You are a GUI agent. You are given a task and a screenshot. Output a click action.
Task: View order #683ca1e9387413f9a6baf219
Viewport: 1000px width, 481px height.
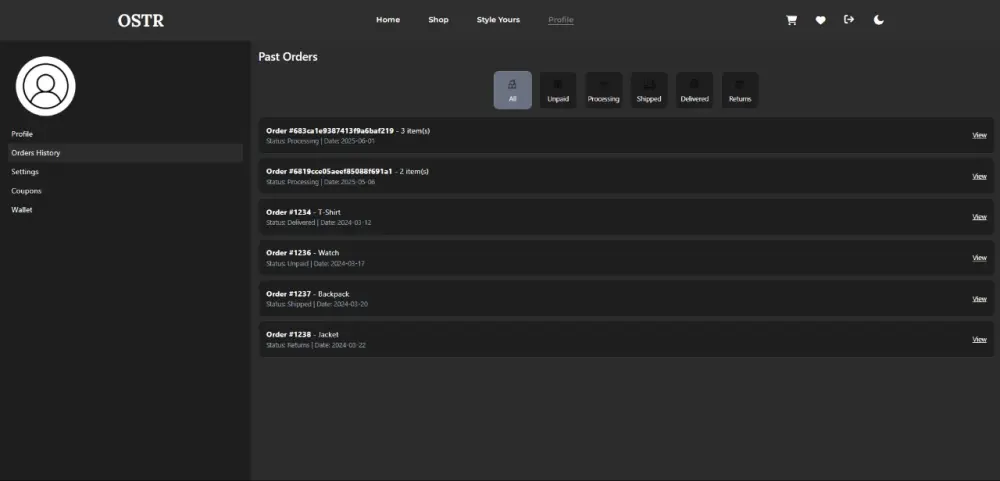point(979,135)
